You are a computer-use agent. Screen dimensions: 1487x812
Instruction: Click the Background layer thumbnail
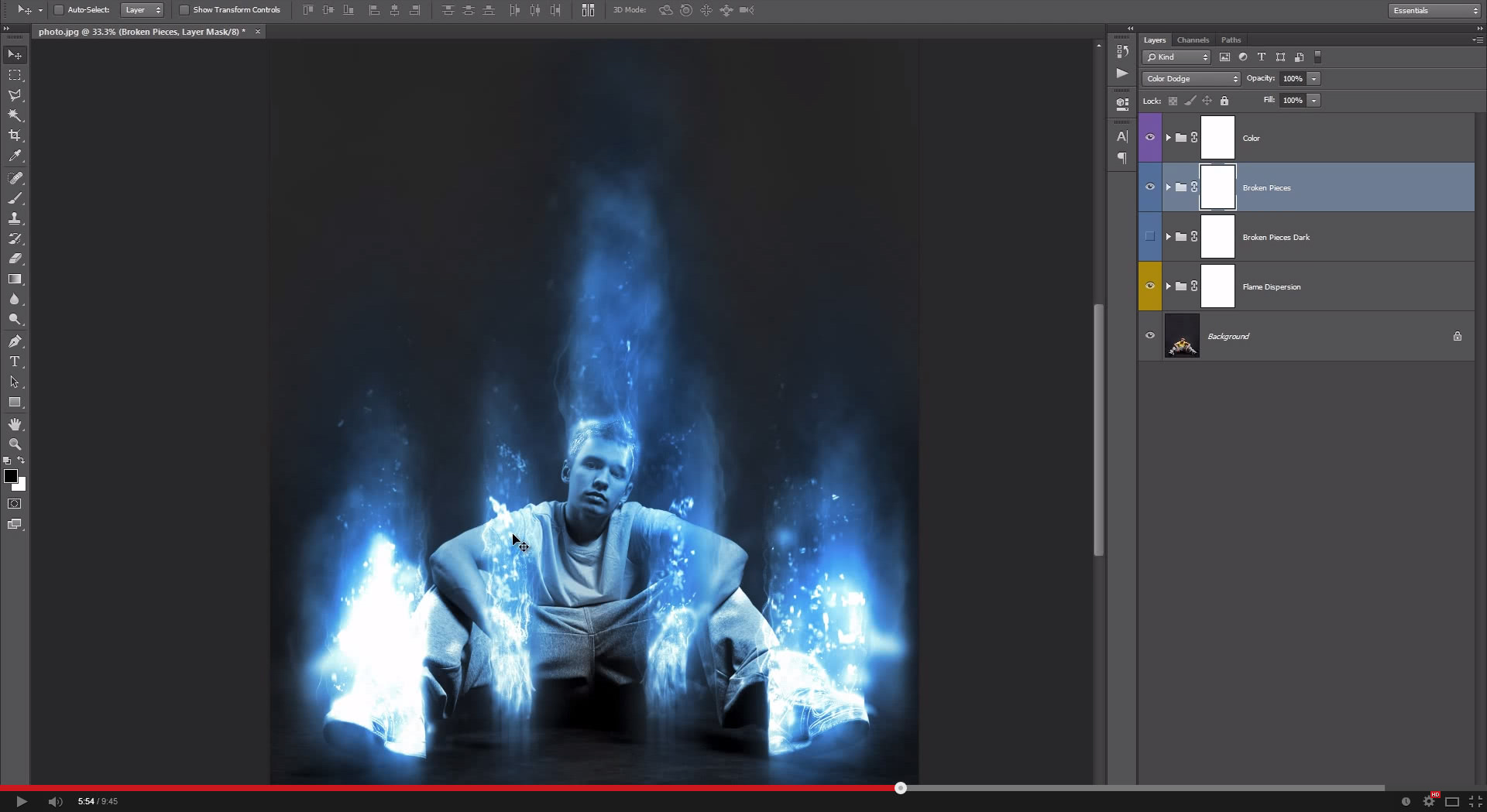coord(1180,335)
